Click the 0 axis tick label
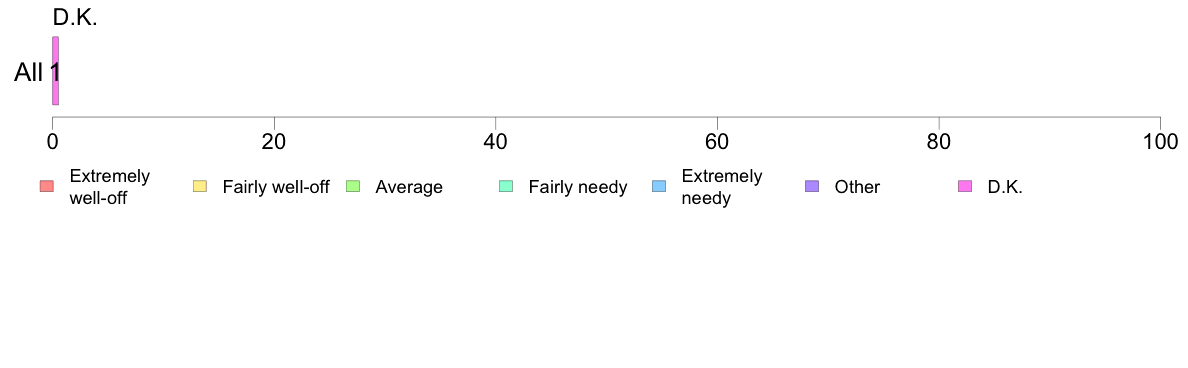This screenshot has width=1188, height=368. (52, 142)
